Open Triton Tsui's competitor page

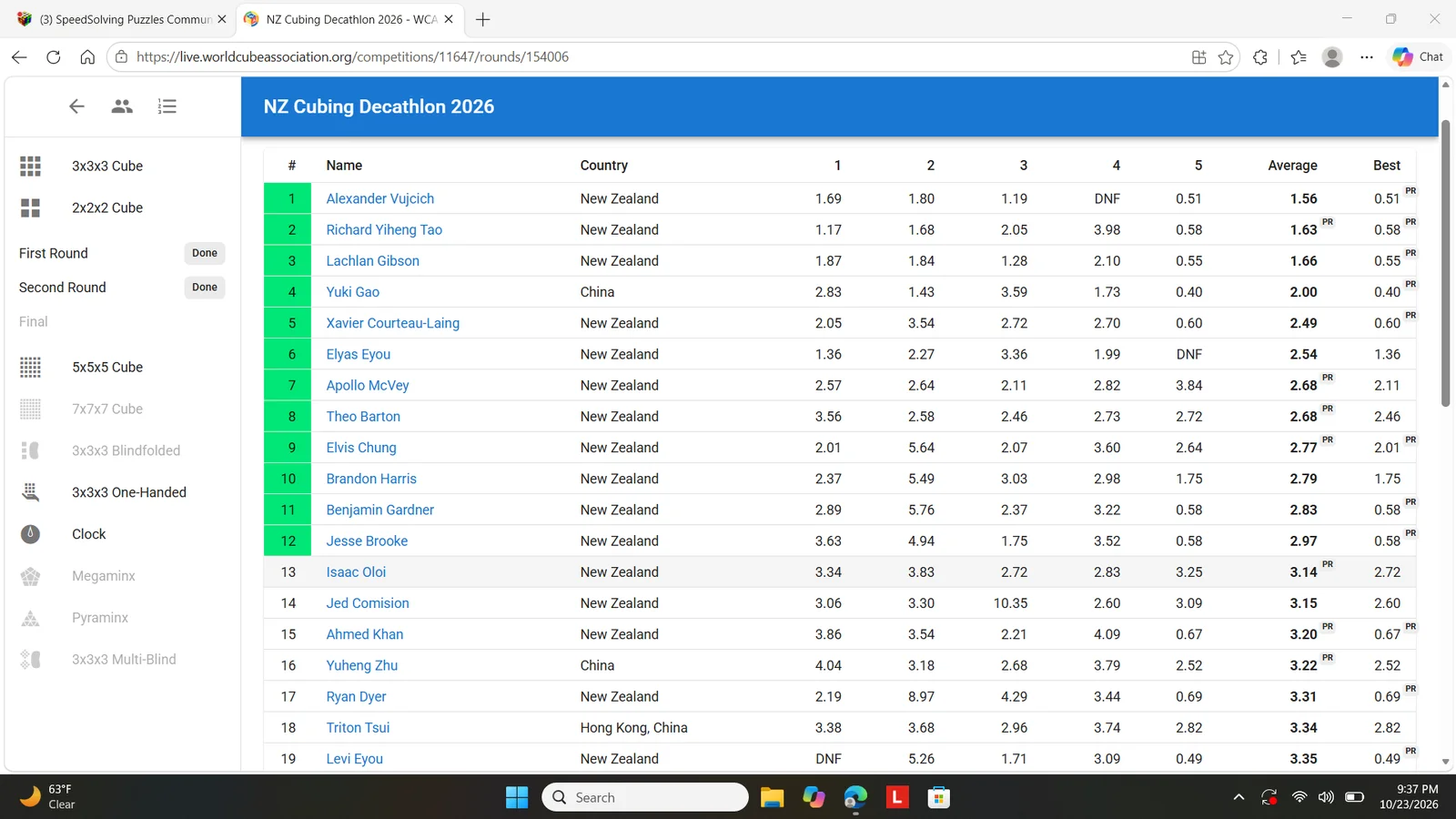pyautogui.click(x=358, y=728)
